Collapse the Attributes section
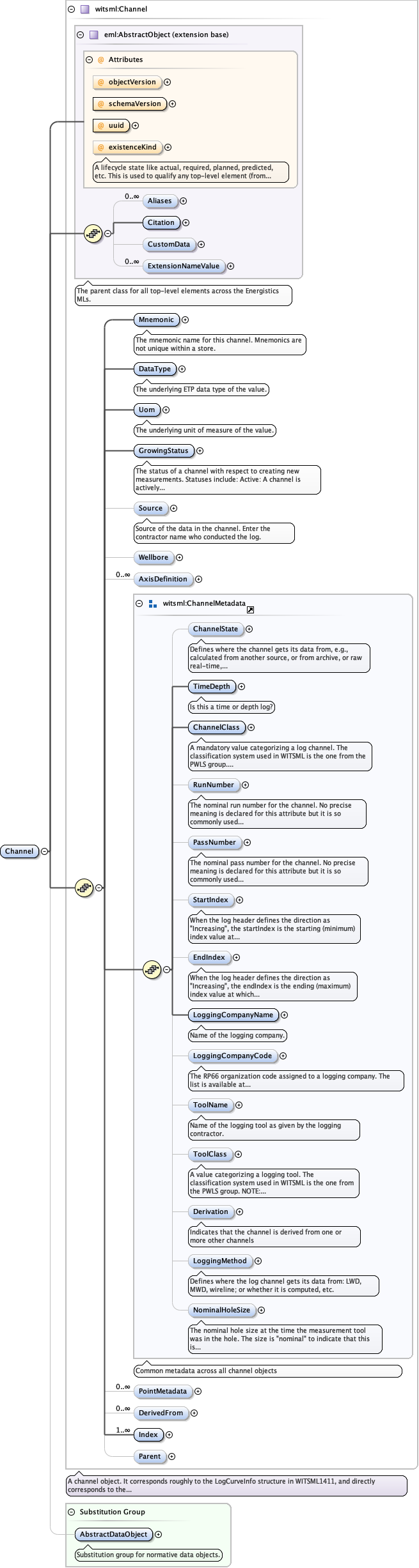The height and width of the screenshot is (1568, 419). pyautogui.click(x=89, y=60)
